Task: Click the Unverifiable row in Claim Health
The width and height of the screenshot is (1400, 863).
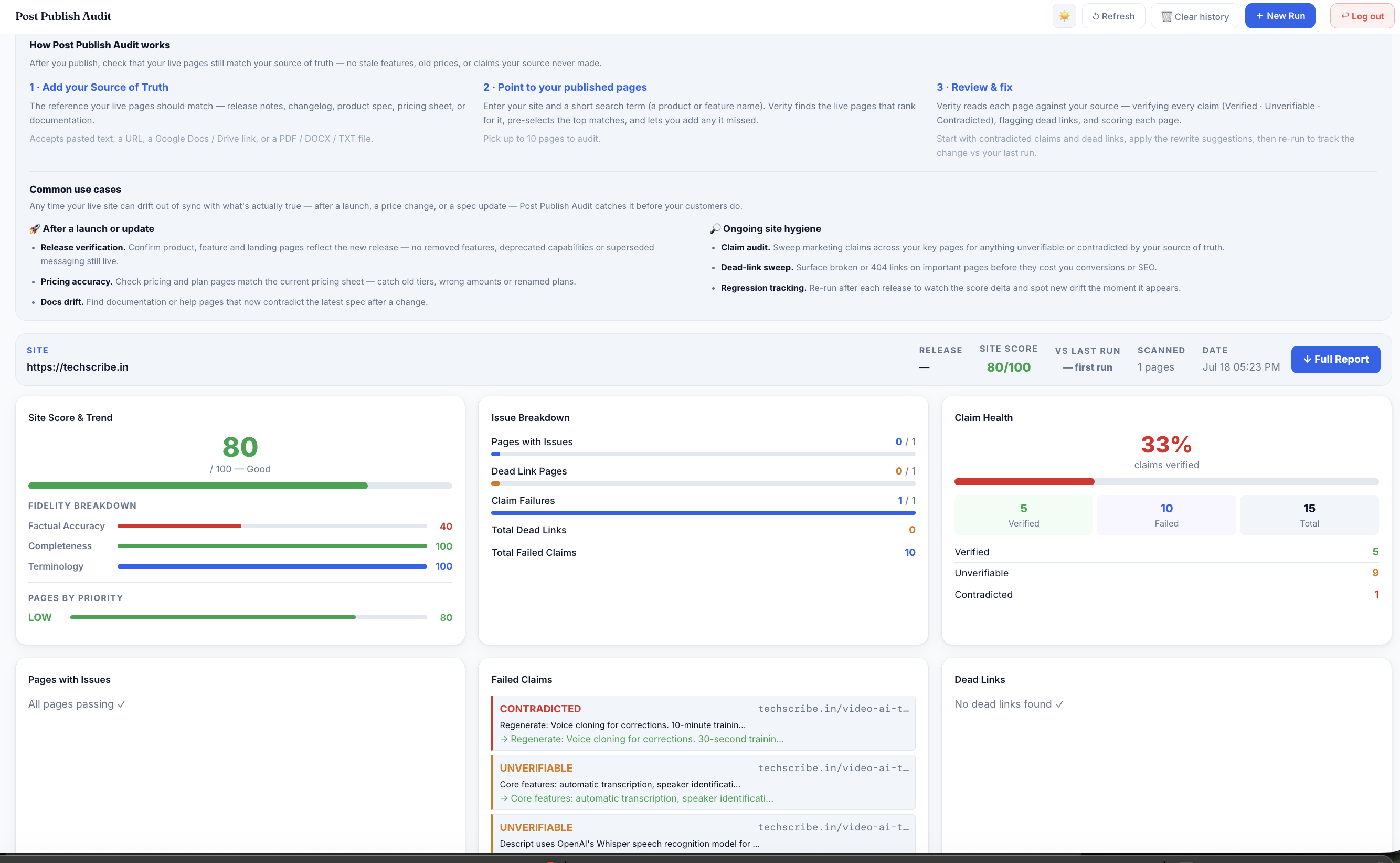Action: tap(1166, 573)
